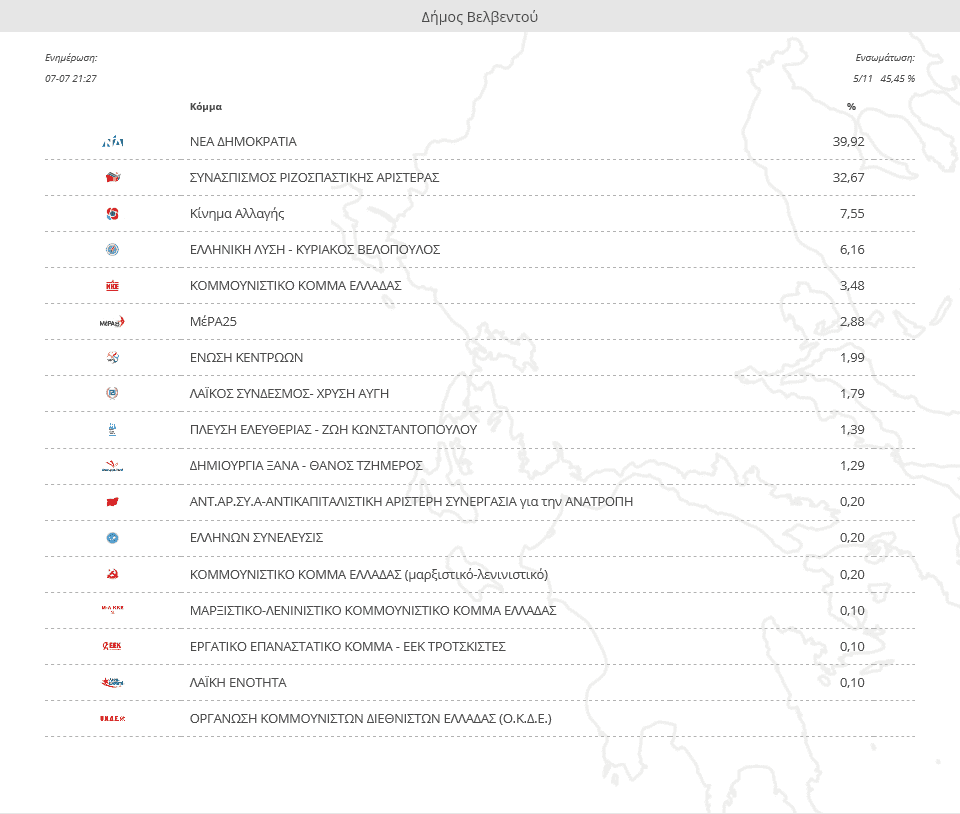The width and height of the screenshot is (960, 814).
Task: Click the Κίνημα Αλλαγής party logo
Action: click(x=113, y=214)
